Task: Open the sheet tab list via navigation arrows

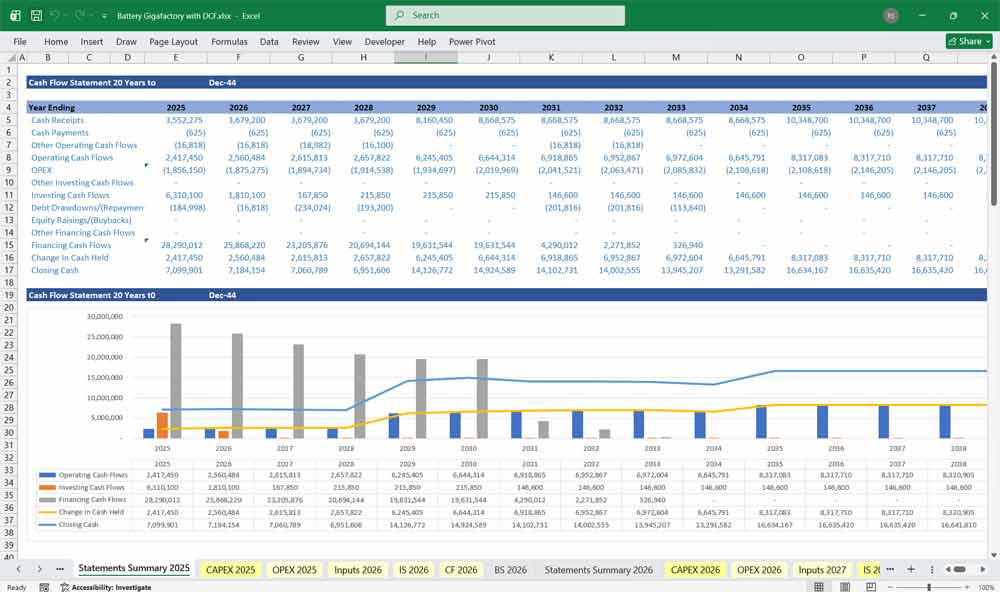Action: pyautogui.click(x=20, y=568)
